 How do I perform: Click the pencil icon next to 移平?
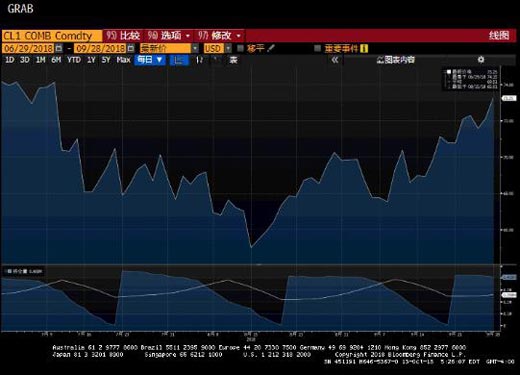[271, 48]
